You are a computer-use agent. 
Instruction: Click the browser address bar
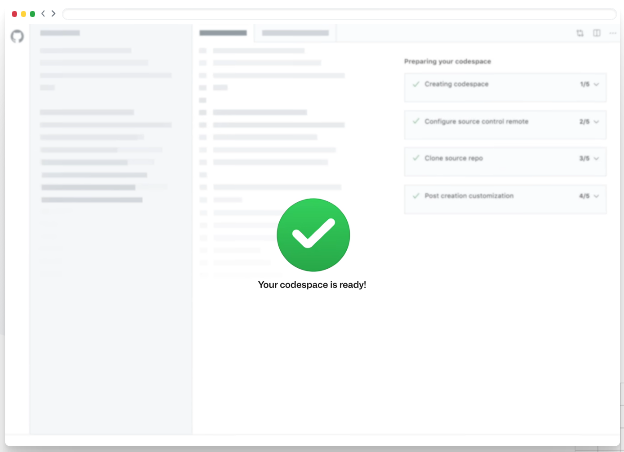tap(339, 14)
